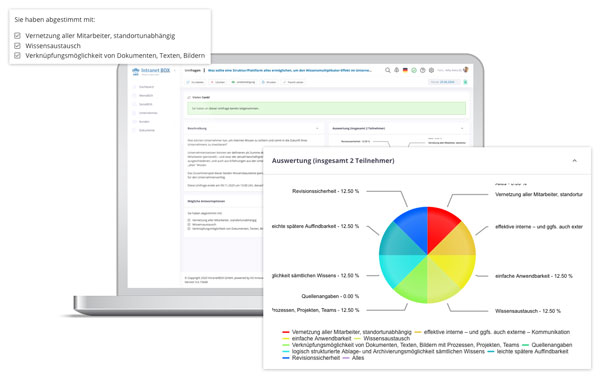Image resolution: width=600 pixels, height=378 pixels.
Task: Toggle third answer checkbox on laptop screen
Action: (189, 228)
